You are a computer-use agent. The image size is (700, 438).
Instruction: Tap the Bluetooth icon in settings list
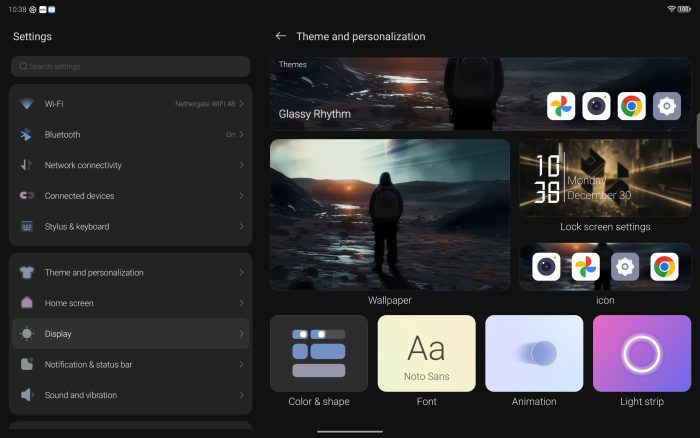click(27, 134)
